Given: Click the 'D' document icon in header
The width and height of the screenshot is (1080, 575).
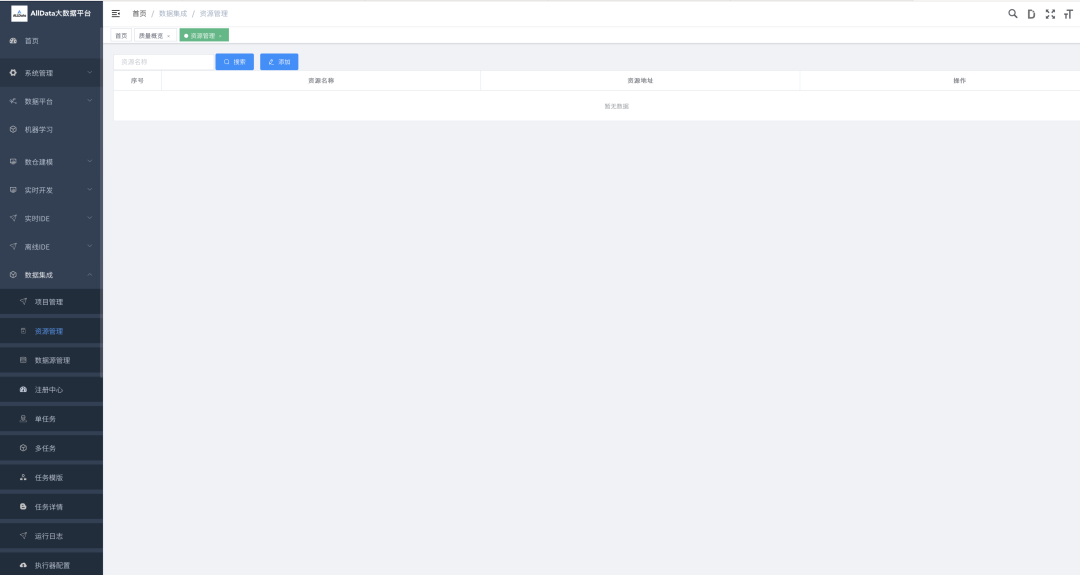Looking at the screenshot, I should point(1031,14).
